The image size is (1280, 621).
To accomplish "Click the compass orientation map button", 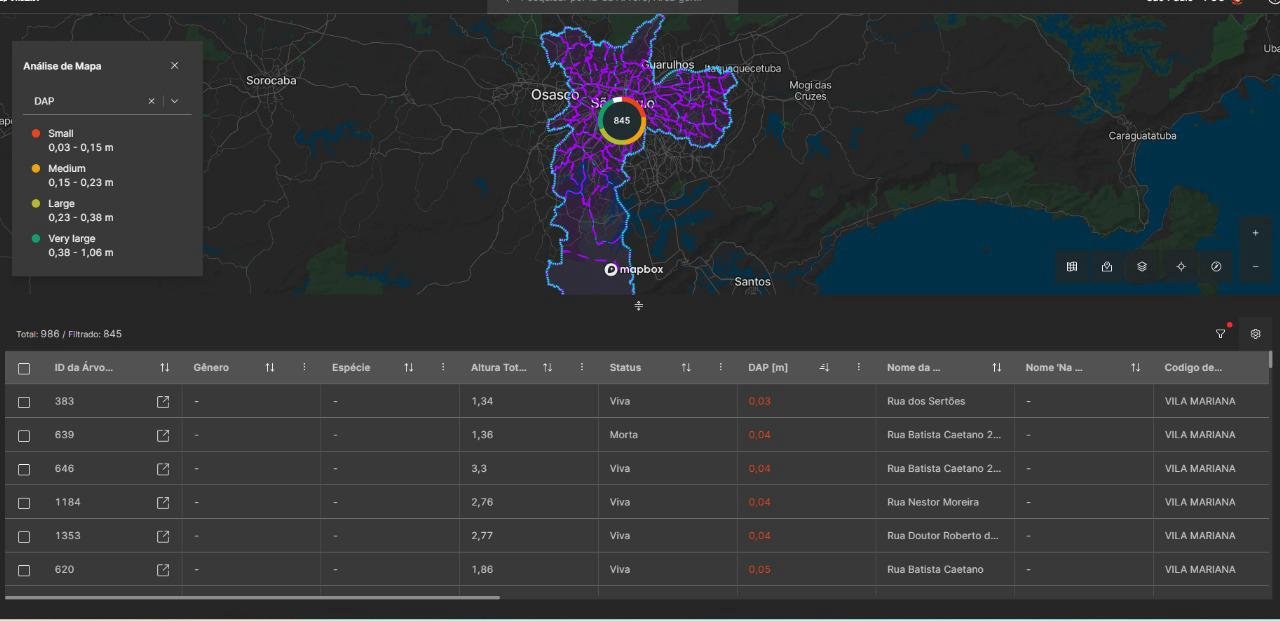I will [x=1216, y=267].
